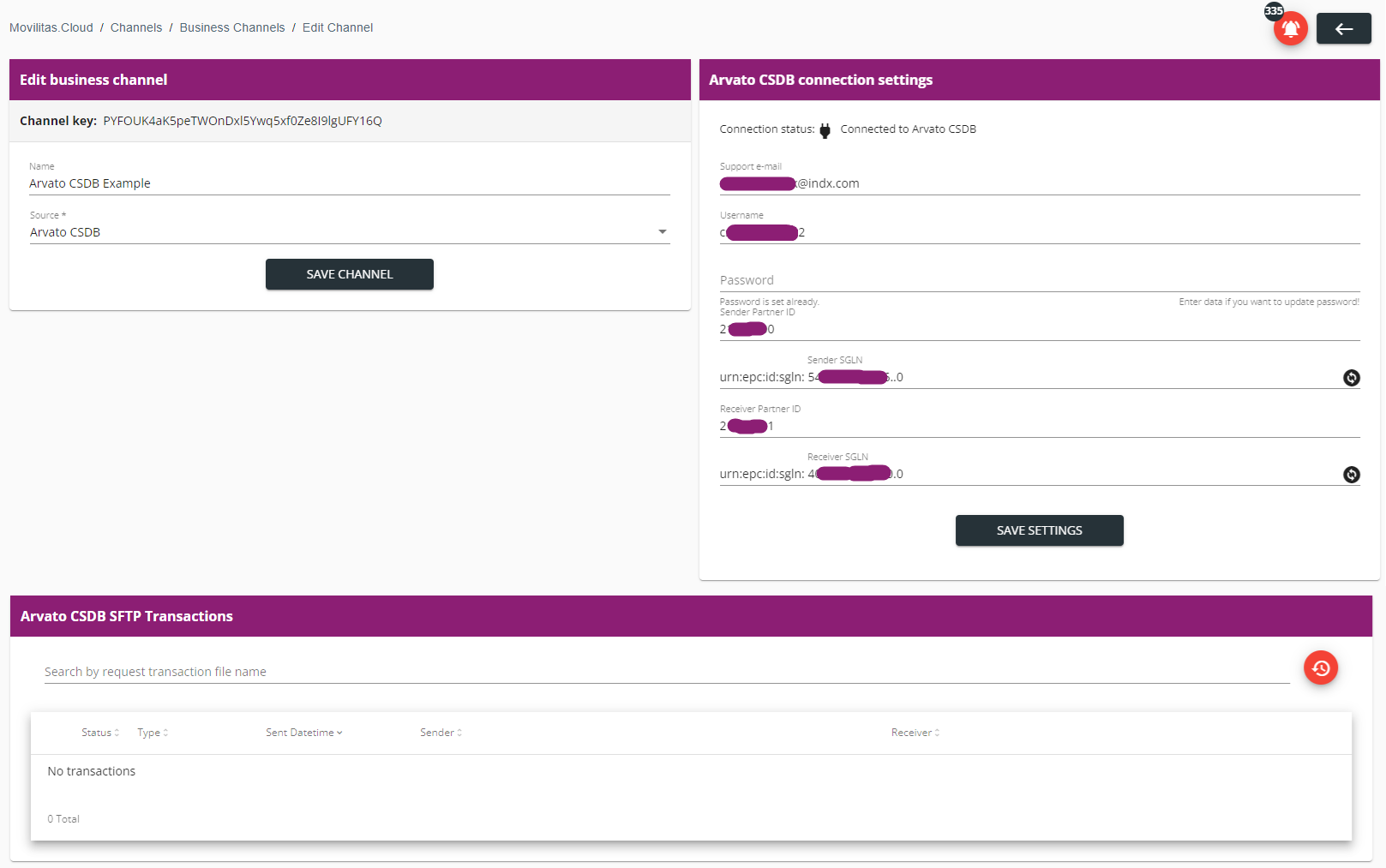Click 'Connected to Arvato CSDB' status text
This screenshot has width=1386, height=868.
tap(908, 129)
